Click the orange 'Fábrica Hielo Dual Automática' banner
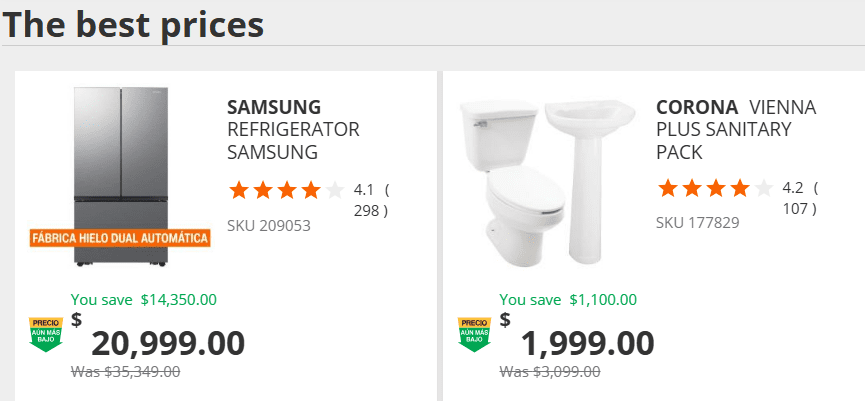 [x=120, y=238]
